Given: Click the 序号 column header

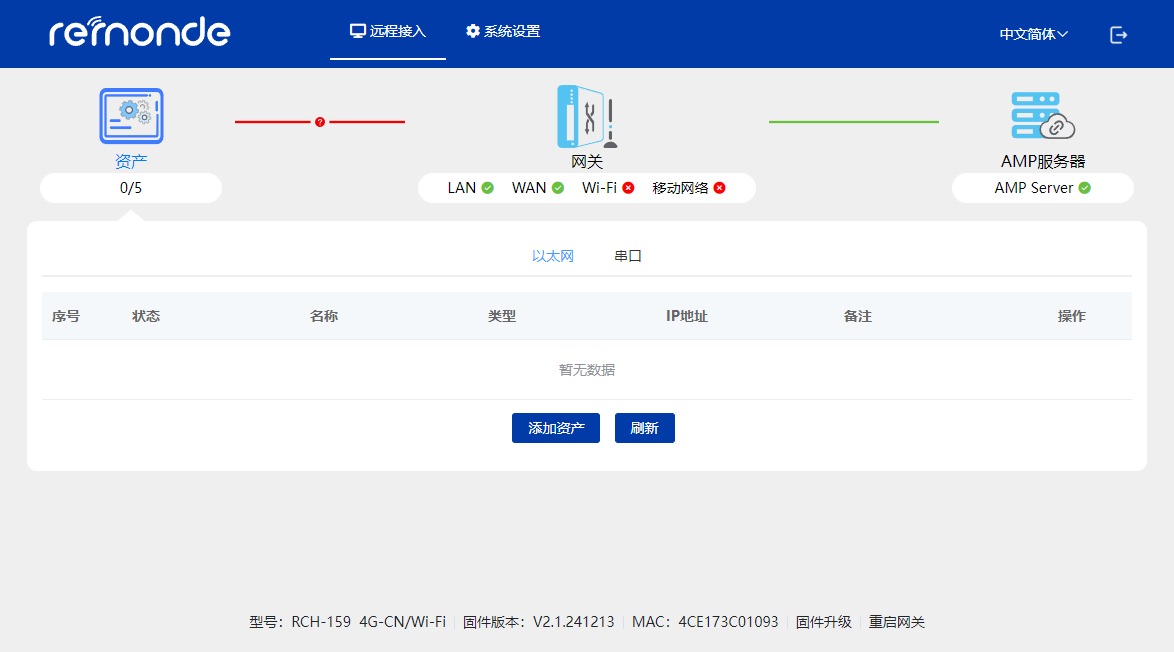Looking at the screenshot, I should pyautogui.click(x=66, y=317).
